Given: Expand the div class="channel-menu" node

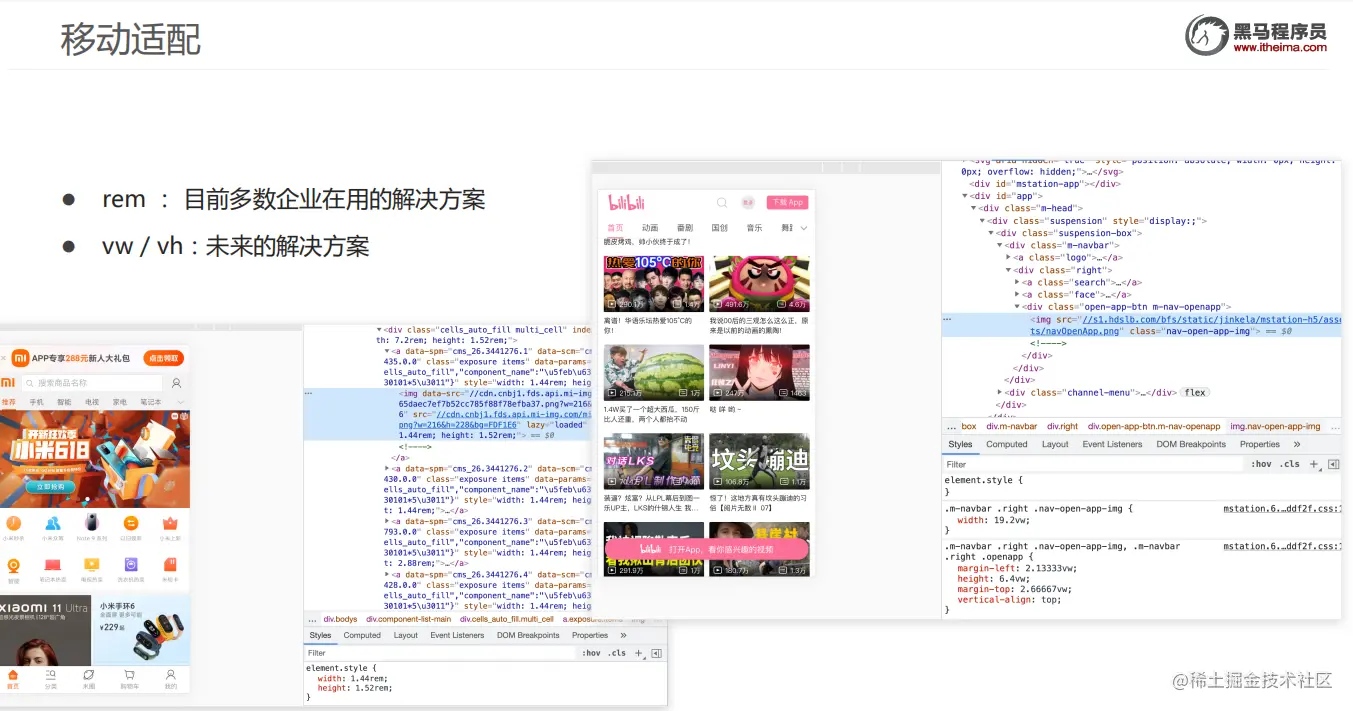Looking at the screenshot, I should 1000,393.
